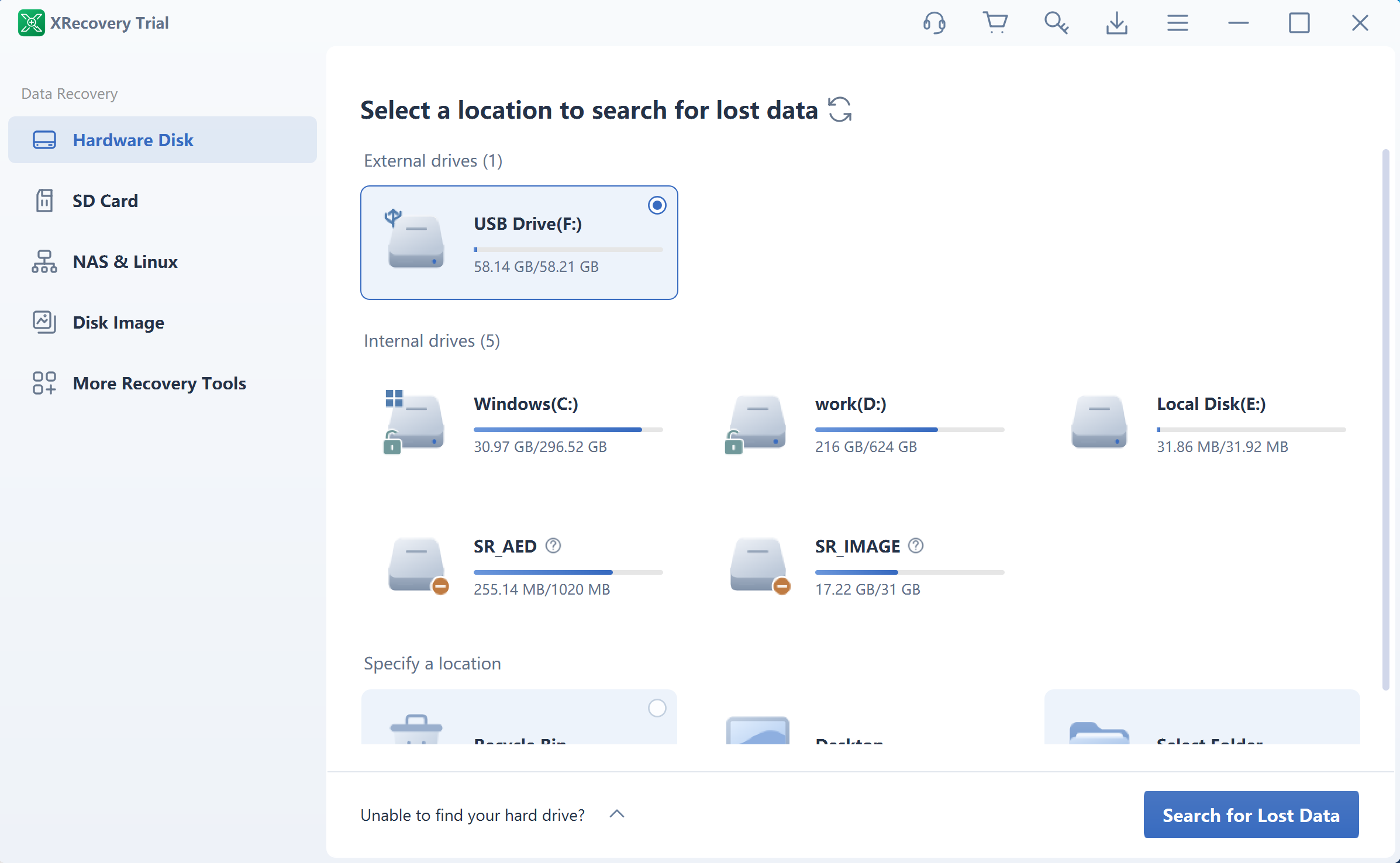Click the SR_IMAGE usage bar

[x=910, y=572]
